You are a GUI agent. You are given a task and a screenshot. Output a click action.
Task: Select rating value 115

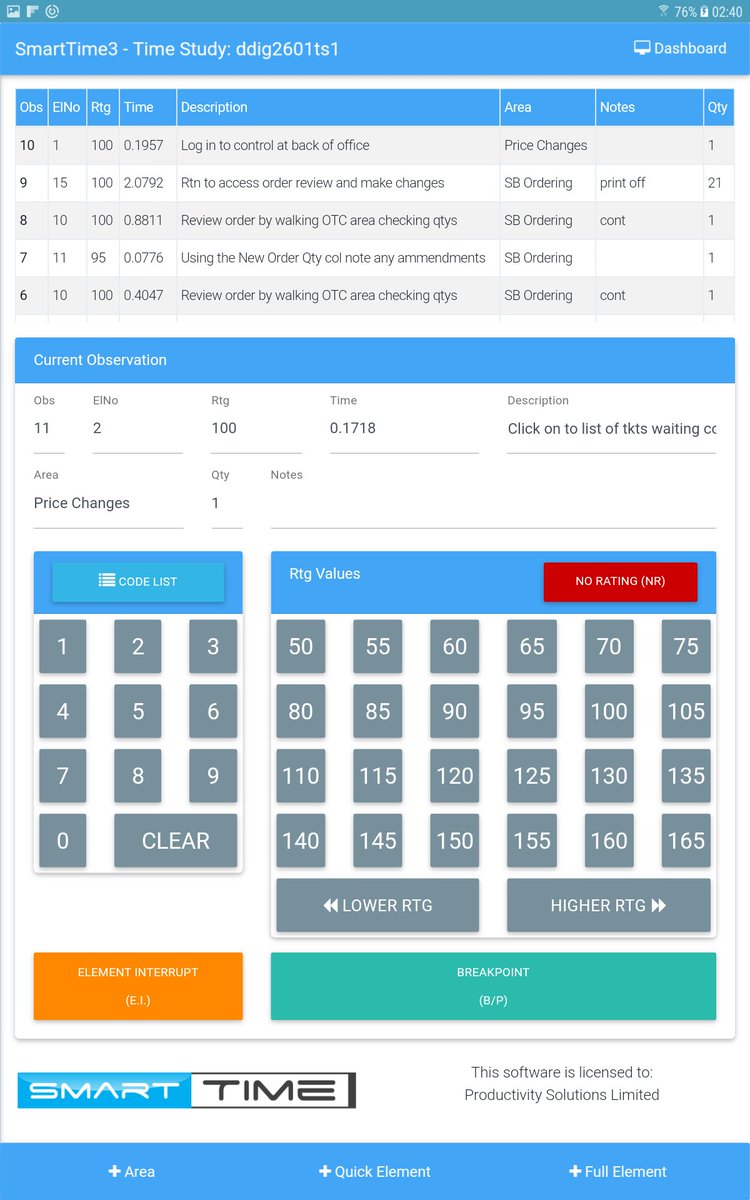(378, 776)
